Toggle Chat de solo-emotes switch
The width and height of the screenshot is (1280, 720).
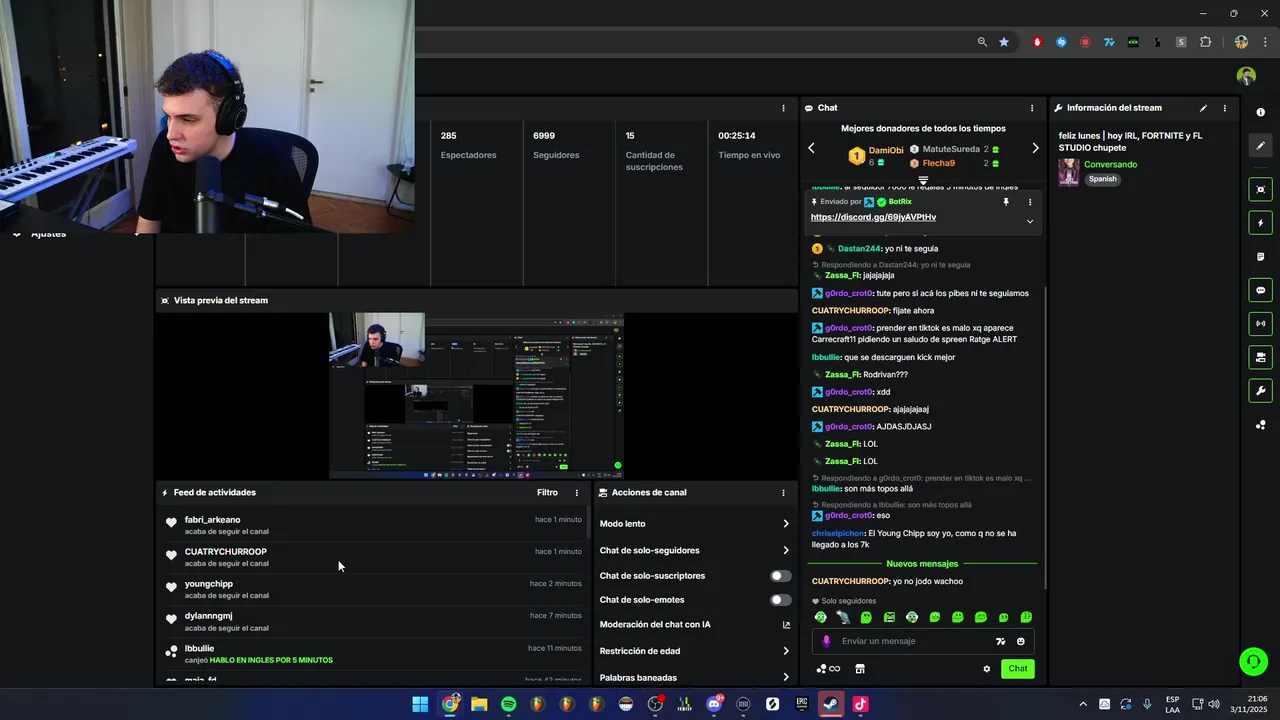[x=780, y=600]
